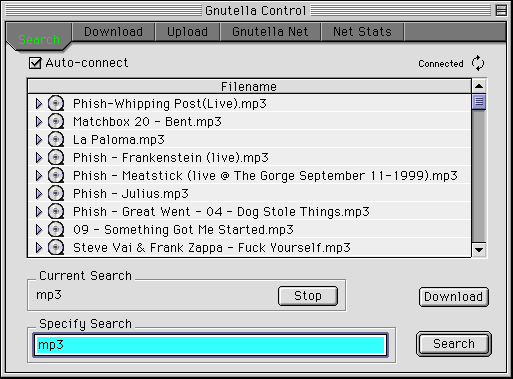The width and height of the screenshot is (513, 379).
Task: Select 09 - Something Got Me Started.mp3 filename
Action: 183,230
